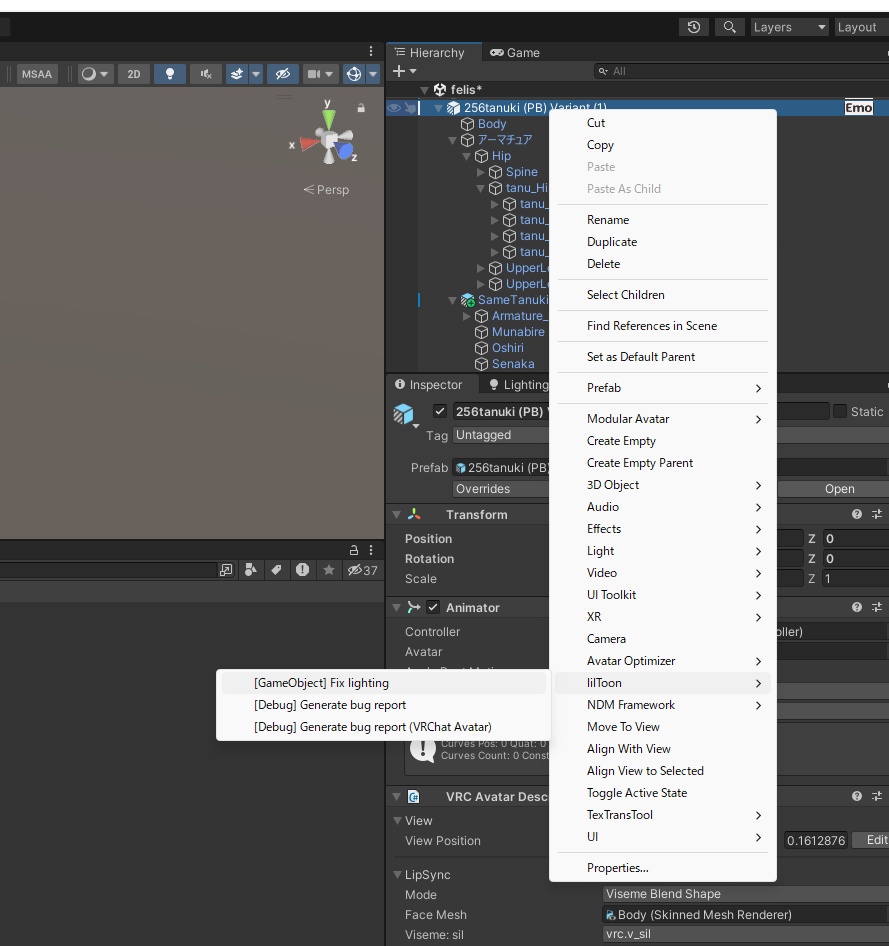Select Oshiri object in hierarchy

click(507, 348)
